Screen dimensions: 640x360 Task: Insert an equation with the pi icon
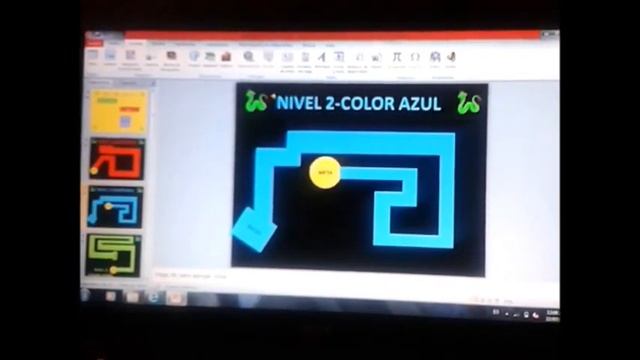(397, 59)
